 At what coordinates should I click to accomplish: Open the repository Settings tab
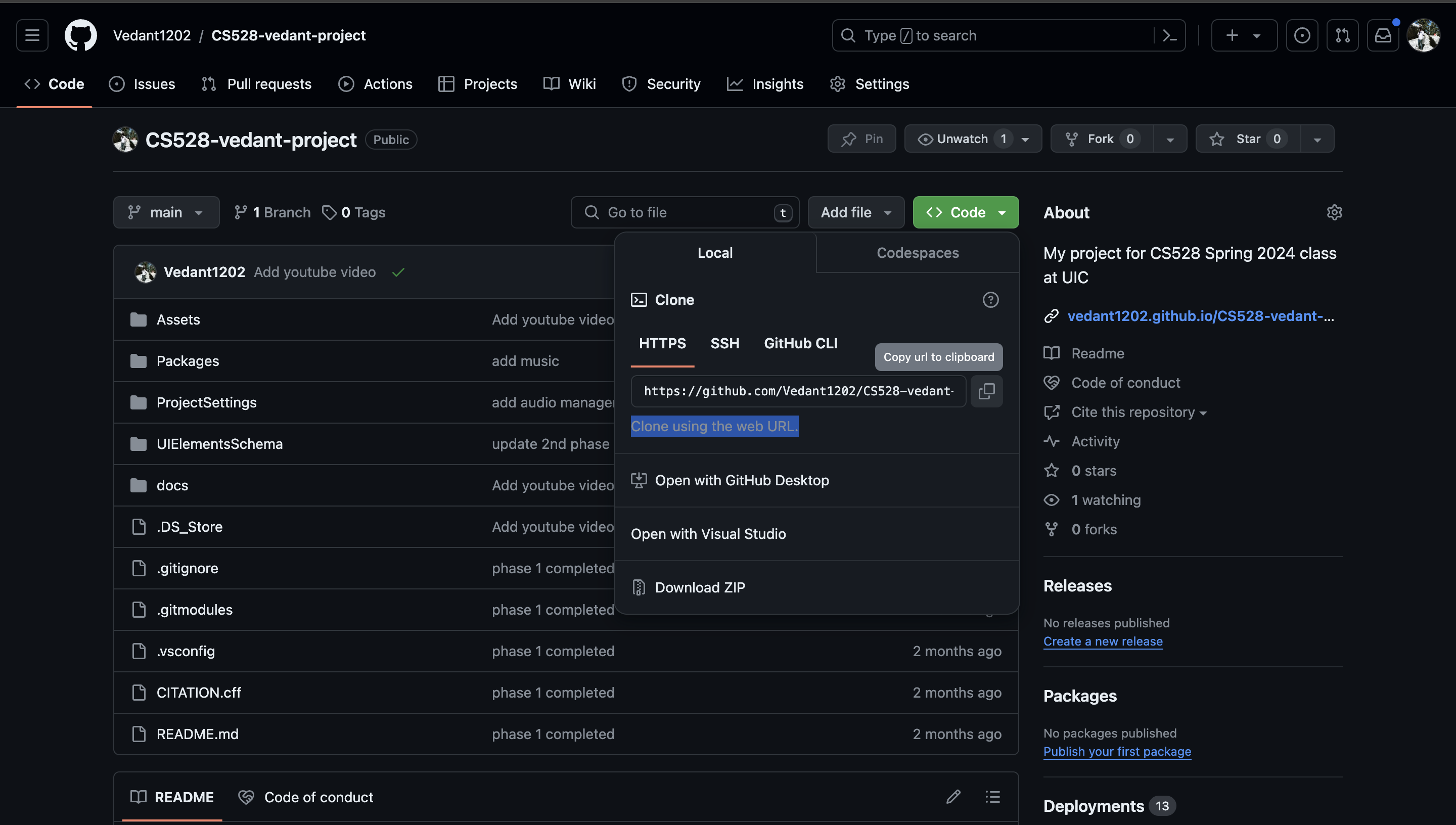[x=870, y=84]
